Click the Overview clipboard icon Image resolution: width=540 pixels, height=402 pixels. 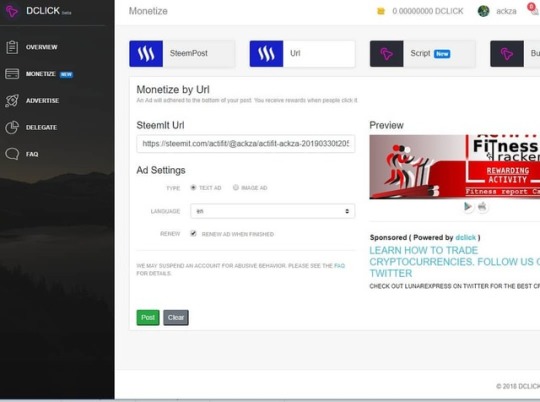point(12,47)
